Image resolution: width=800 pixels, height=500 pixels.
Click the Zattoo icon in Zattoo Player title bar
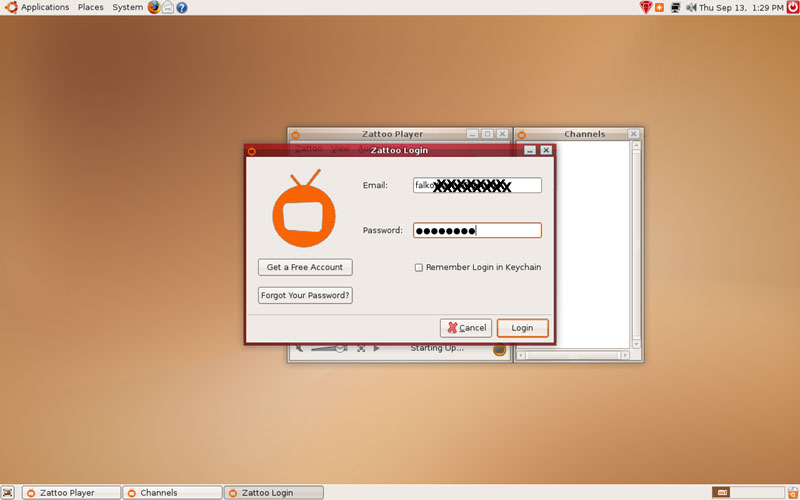coord(295,135)
